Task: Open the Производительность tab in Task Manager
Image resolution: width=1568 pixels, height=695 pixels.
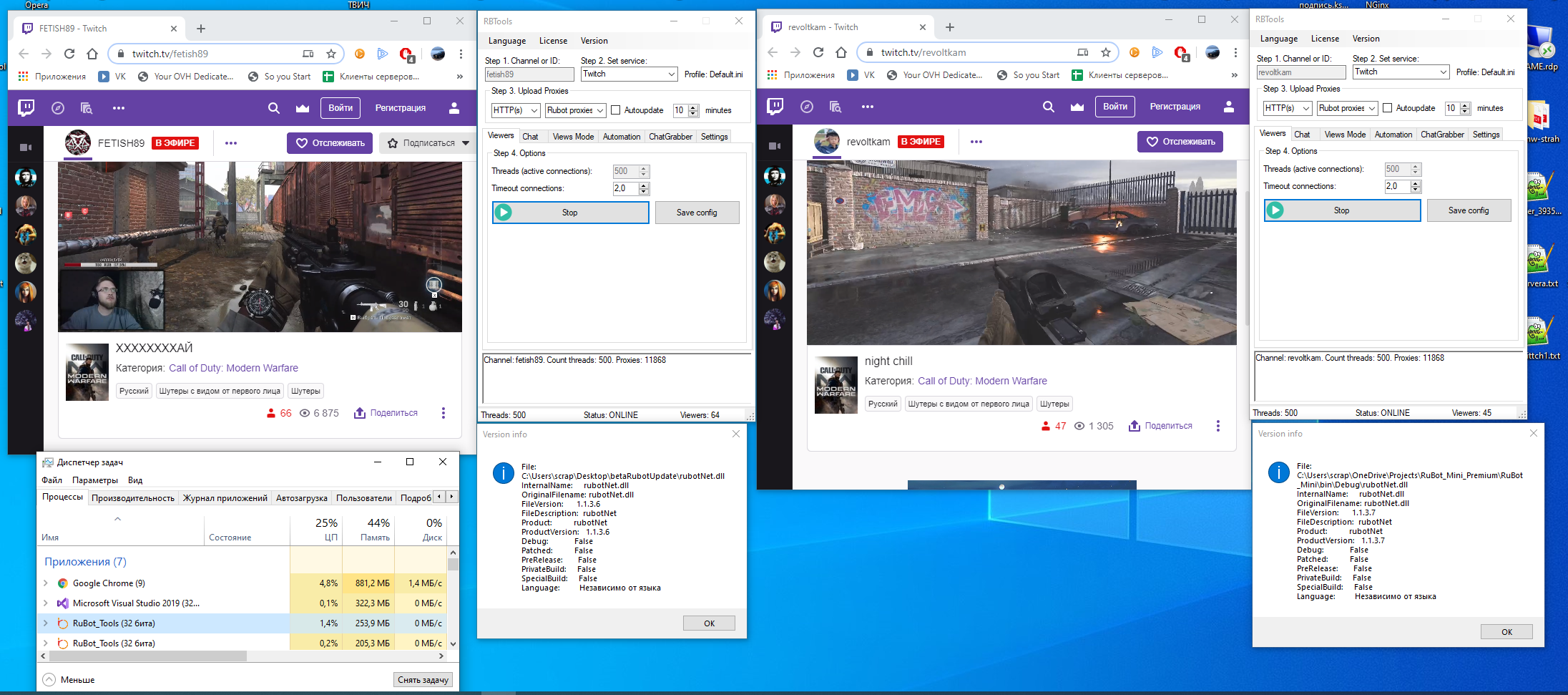Action: pyautogui.click(x=133, y=498)
